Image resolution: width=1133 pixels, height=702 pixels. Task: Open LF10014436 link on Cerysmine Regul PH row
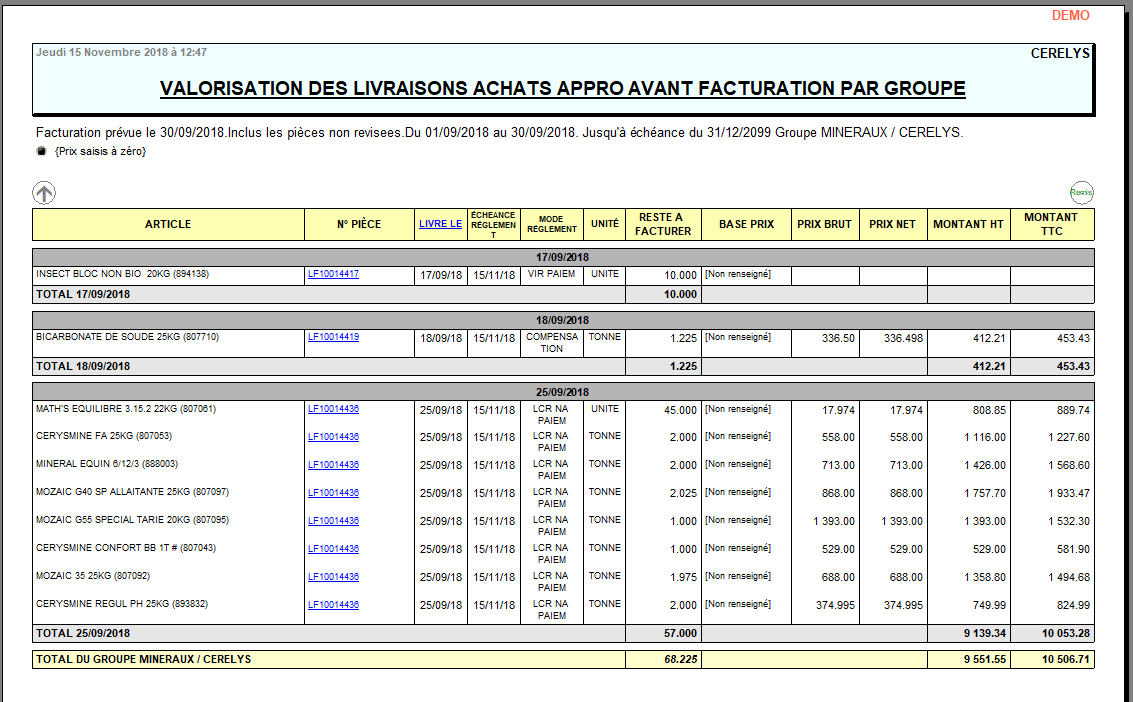pos(333,605)
